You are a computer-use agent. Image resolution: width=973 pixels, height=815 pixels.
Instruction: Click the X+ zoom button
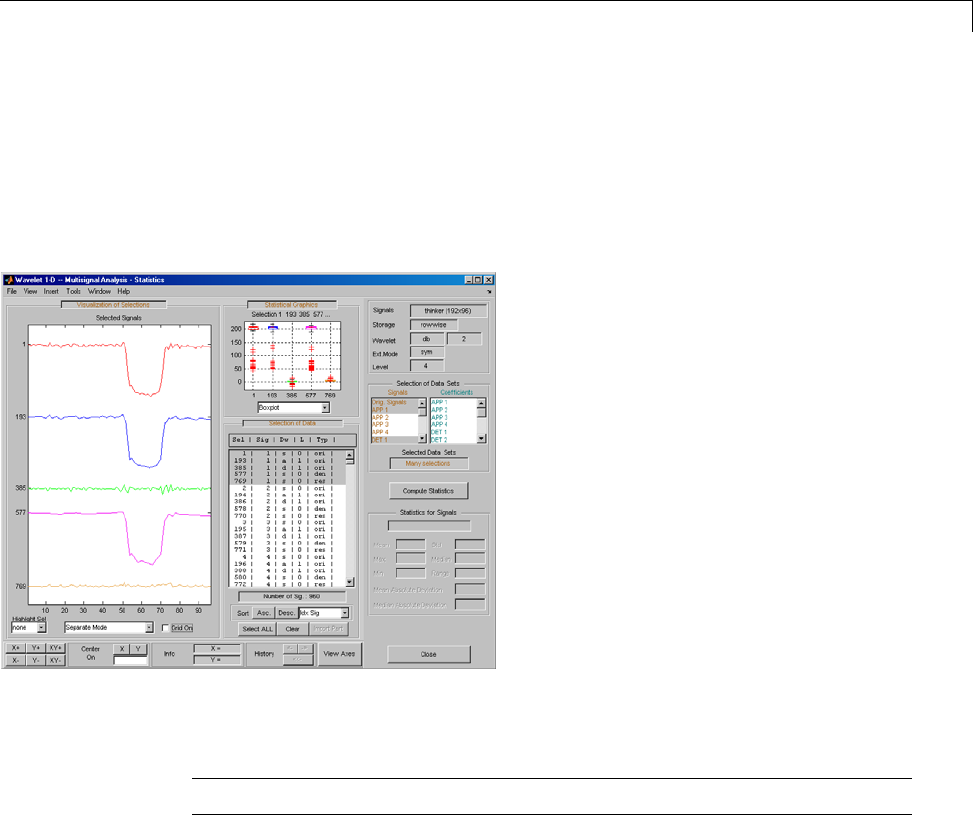[16, 648]
